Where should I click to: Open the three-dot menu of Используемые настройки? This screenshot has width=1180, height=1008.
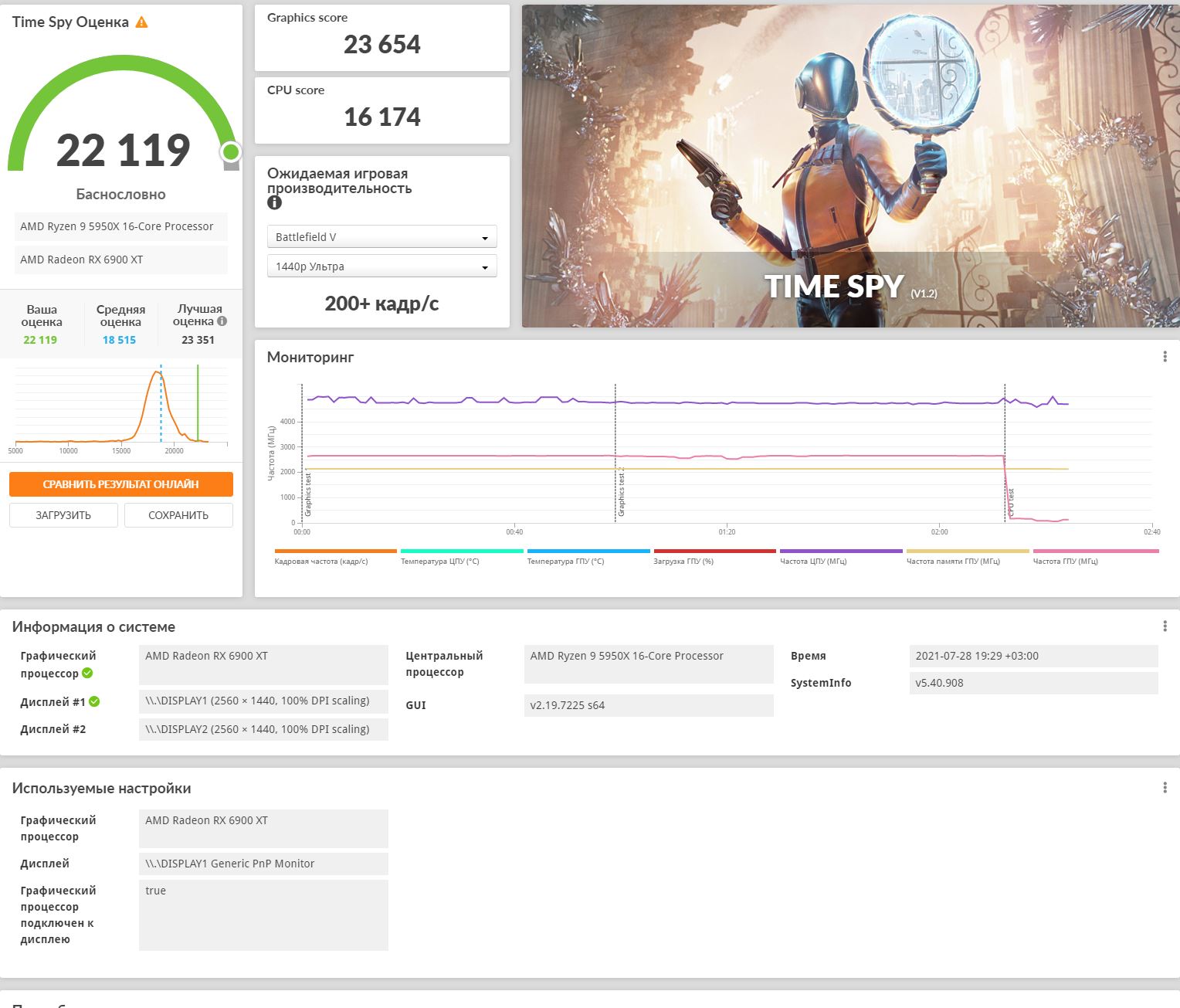click(x=1165, y=788)
